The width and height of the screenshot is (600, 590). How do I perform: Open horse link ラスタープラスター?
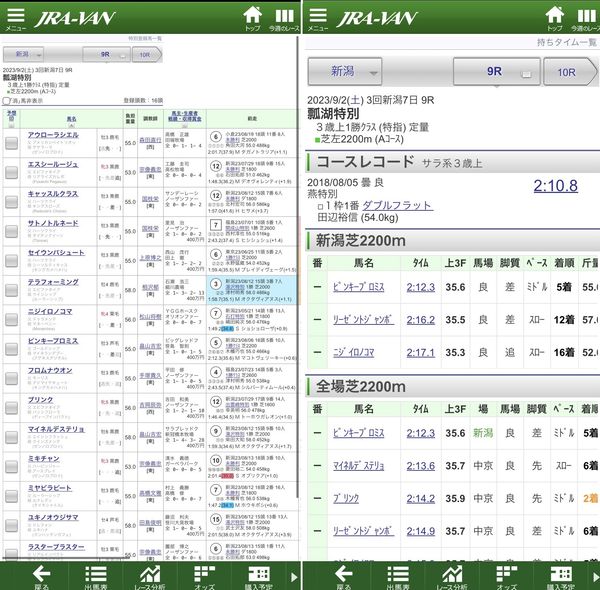pos(56,547)
